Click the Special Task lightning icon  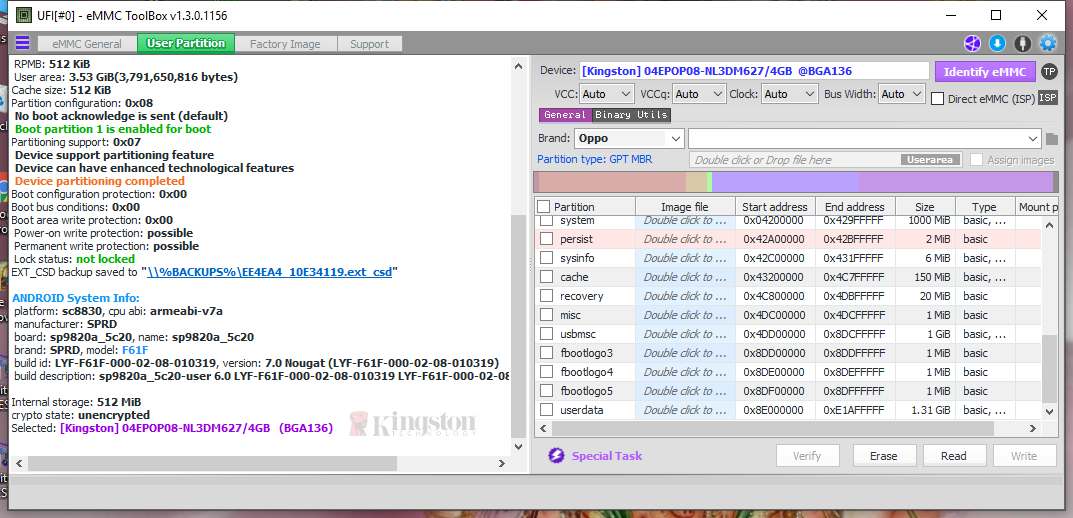pos(557,456)
